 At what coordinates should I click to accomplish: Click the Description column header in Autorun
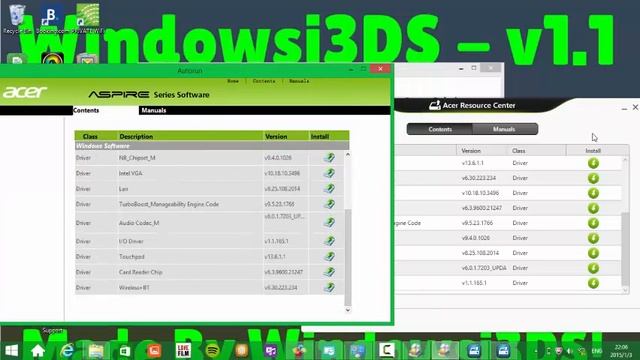[190, 136]
